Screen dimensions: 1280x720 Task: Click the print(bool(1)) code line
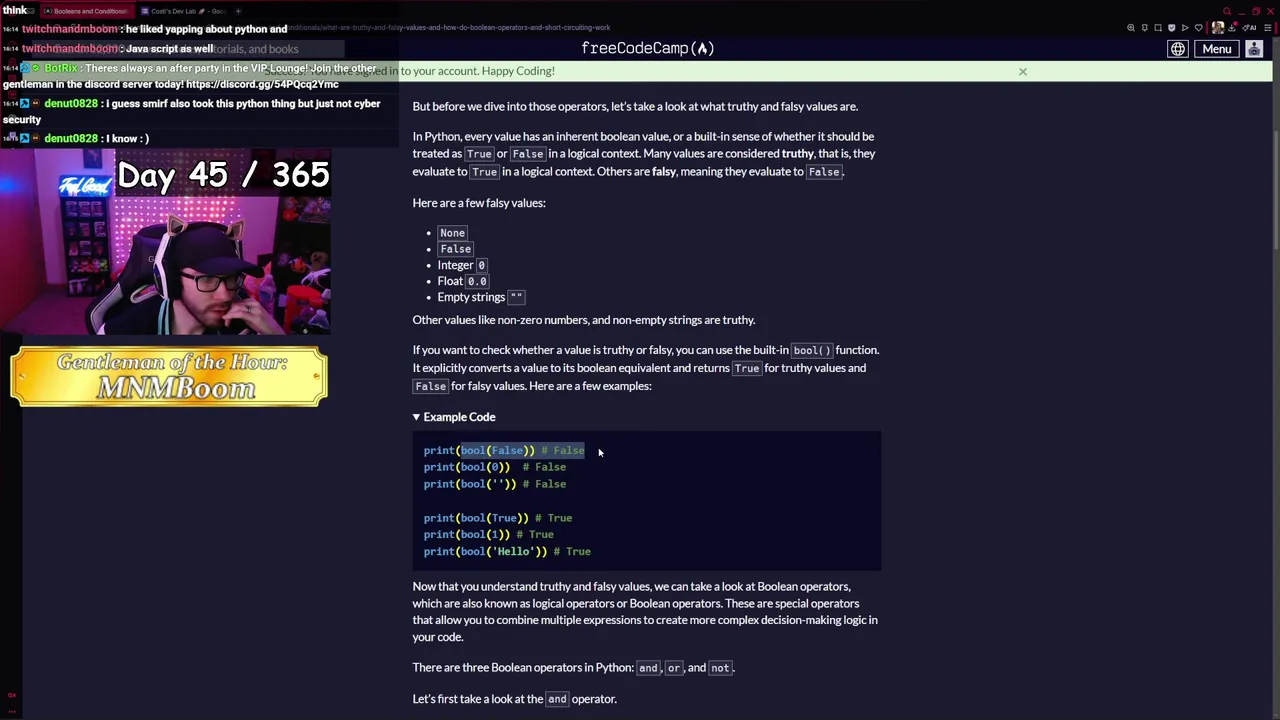click(x=489, y=535)
